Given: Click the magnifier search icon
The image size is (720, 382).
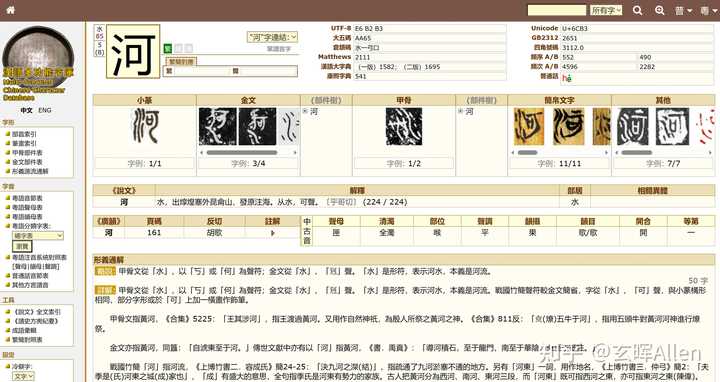Looking at the screenshot, I should [x=637, y=10].
